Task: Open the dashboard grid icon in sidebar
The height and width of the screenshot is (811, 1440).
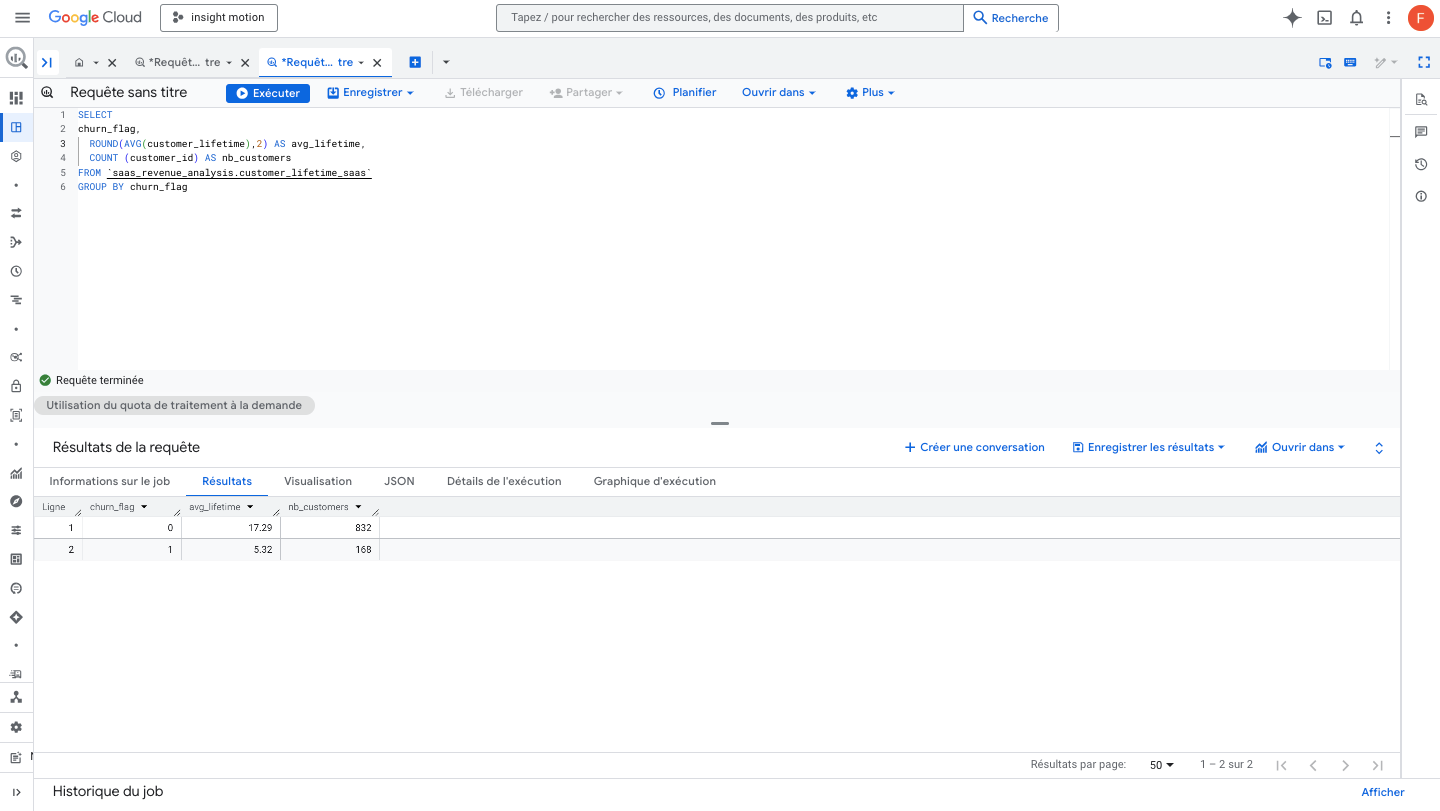Action: coord(16,98)
